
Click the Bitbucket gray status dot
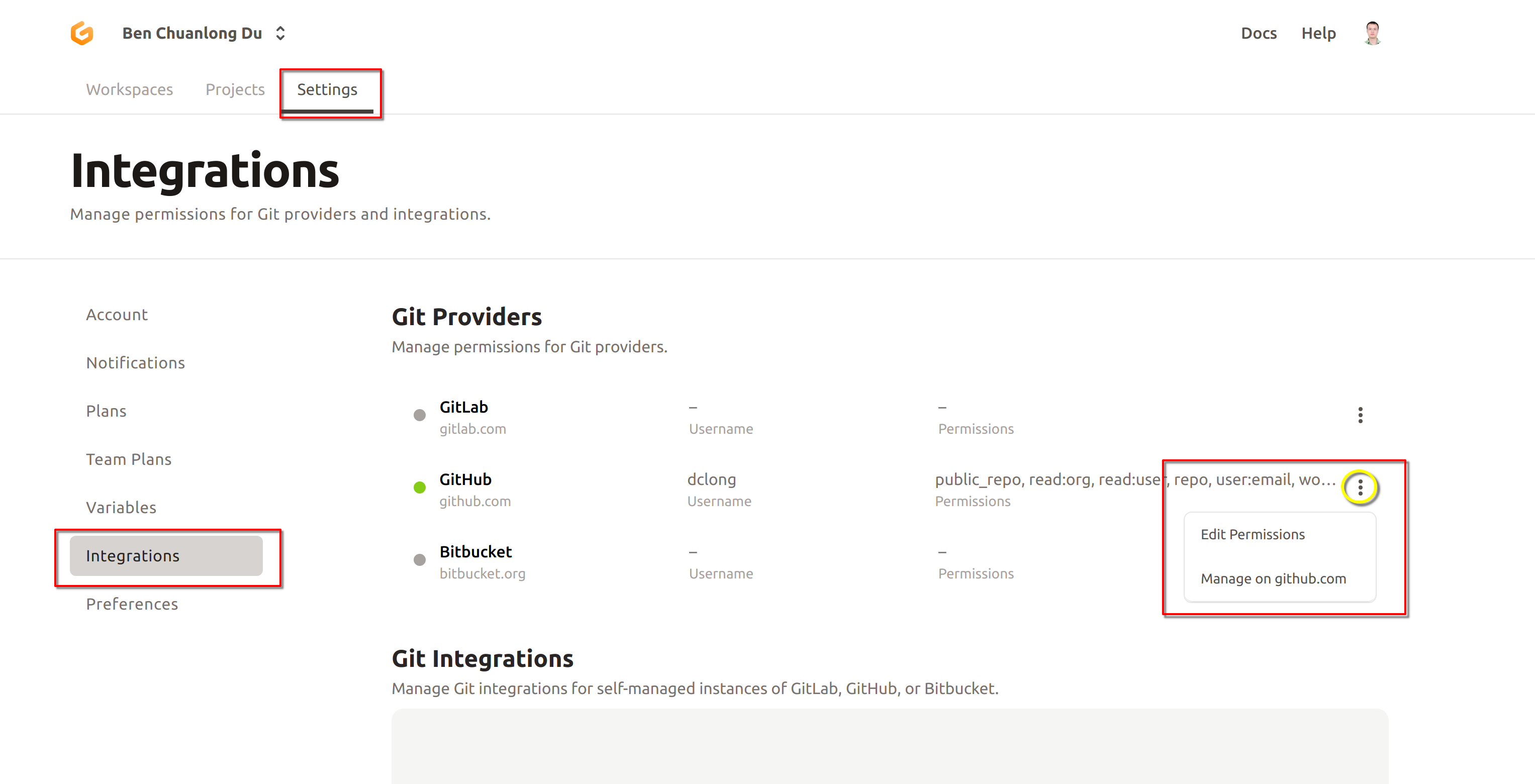420,560
